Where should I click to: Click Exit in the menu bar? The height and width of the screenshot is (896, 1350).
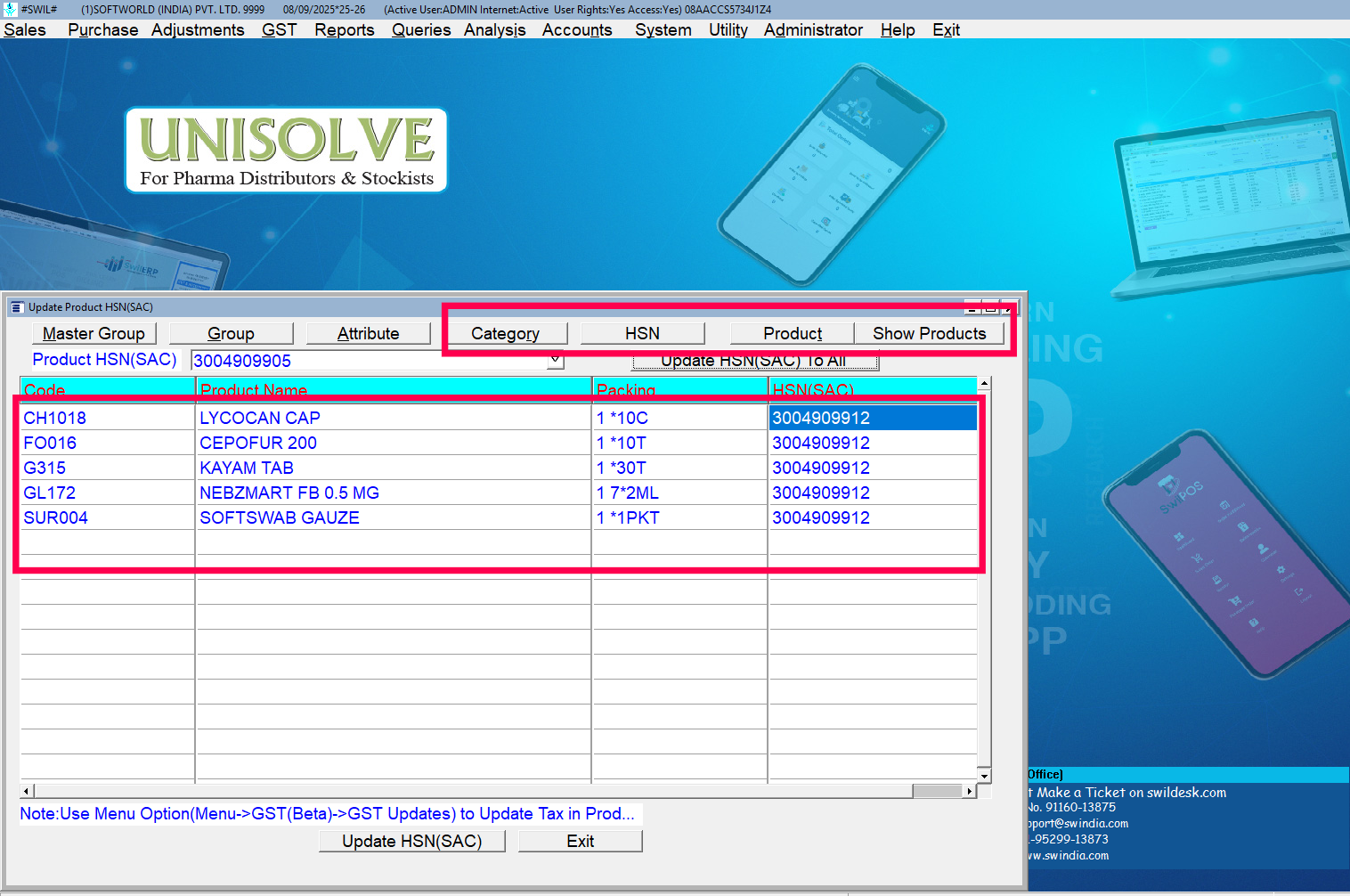point(946,29)
